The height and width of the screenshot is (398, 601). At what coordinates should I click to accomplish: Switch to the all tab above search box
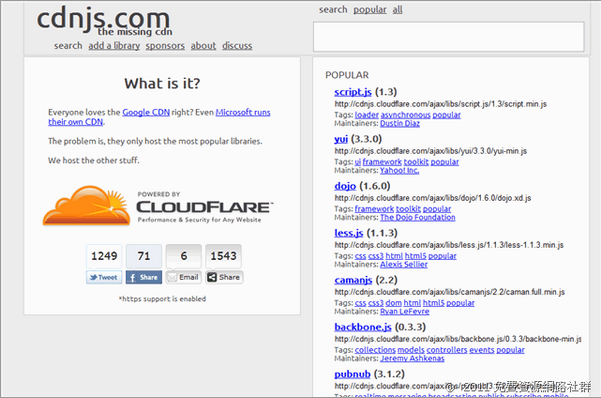397,10
